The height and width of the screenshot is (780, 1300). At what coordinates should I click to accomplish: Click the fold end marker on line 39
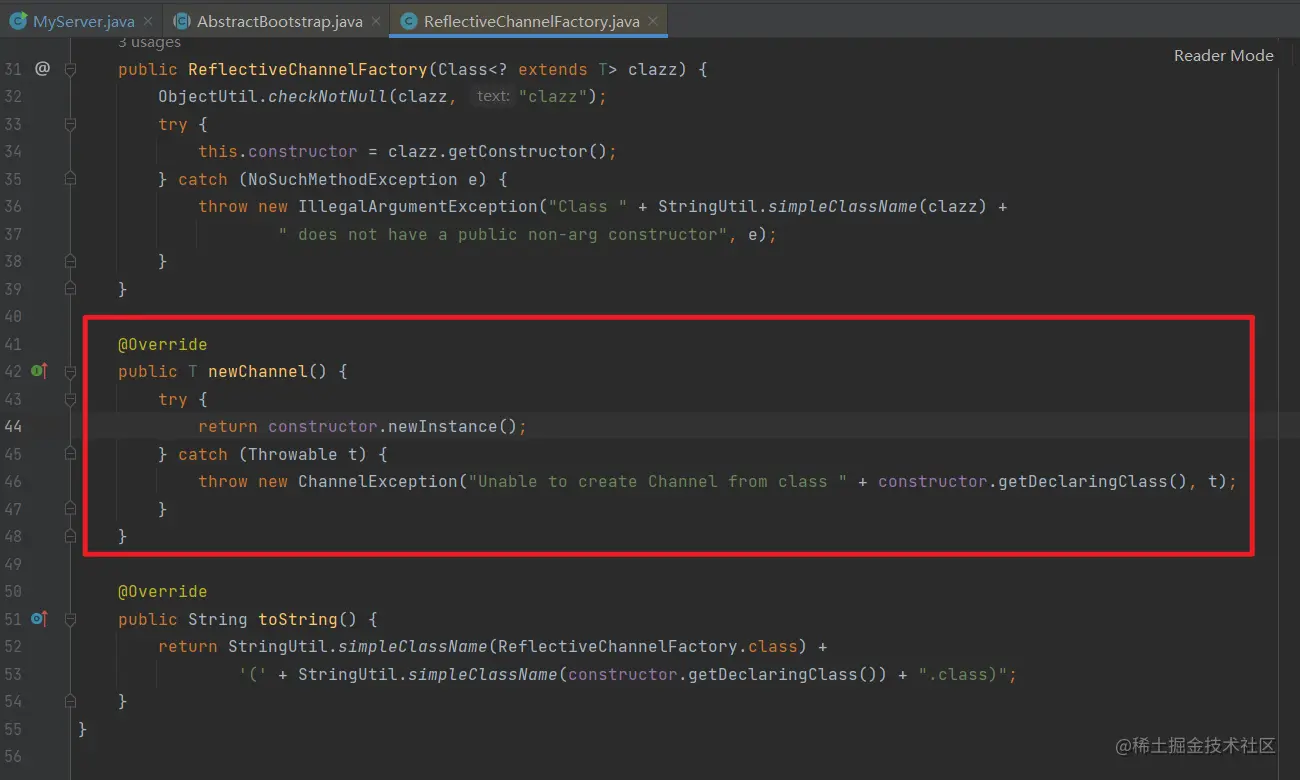click(70, 289)
